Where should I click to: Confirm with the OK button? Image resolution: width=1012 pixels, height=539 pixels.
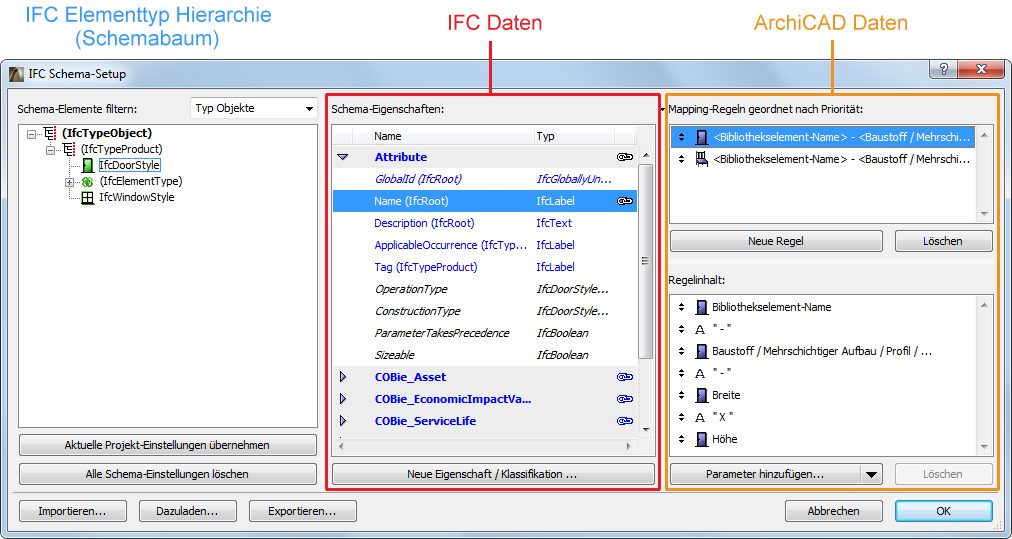tap(944, 511)
